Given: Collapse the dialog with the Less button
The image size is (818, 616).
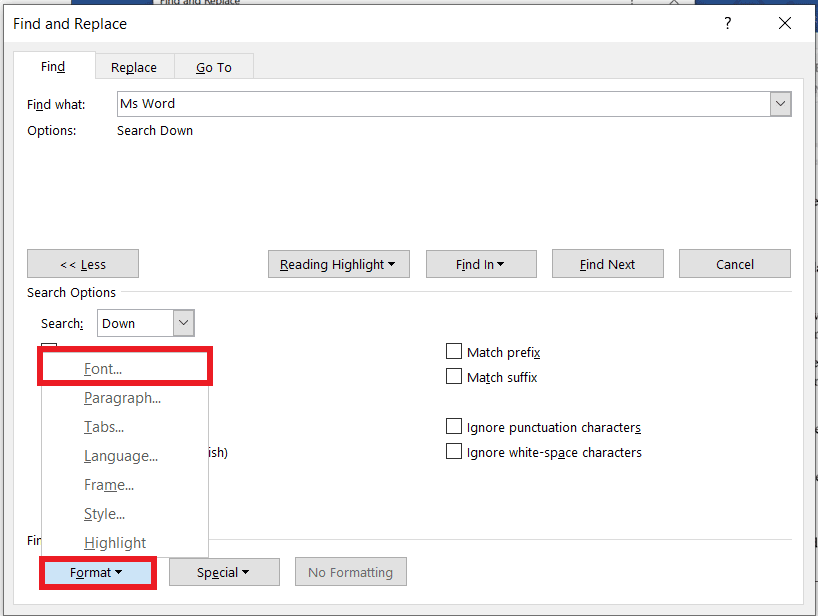Looking at the screenshot, I should (x=83, y=263).
